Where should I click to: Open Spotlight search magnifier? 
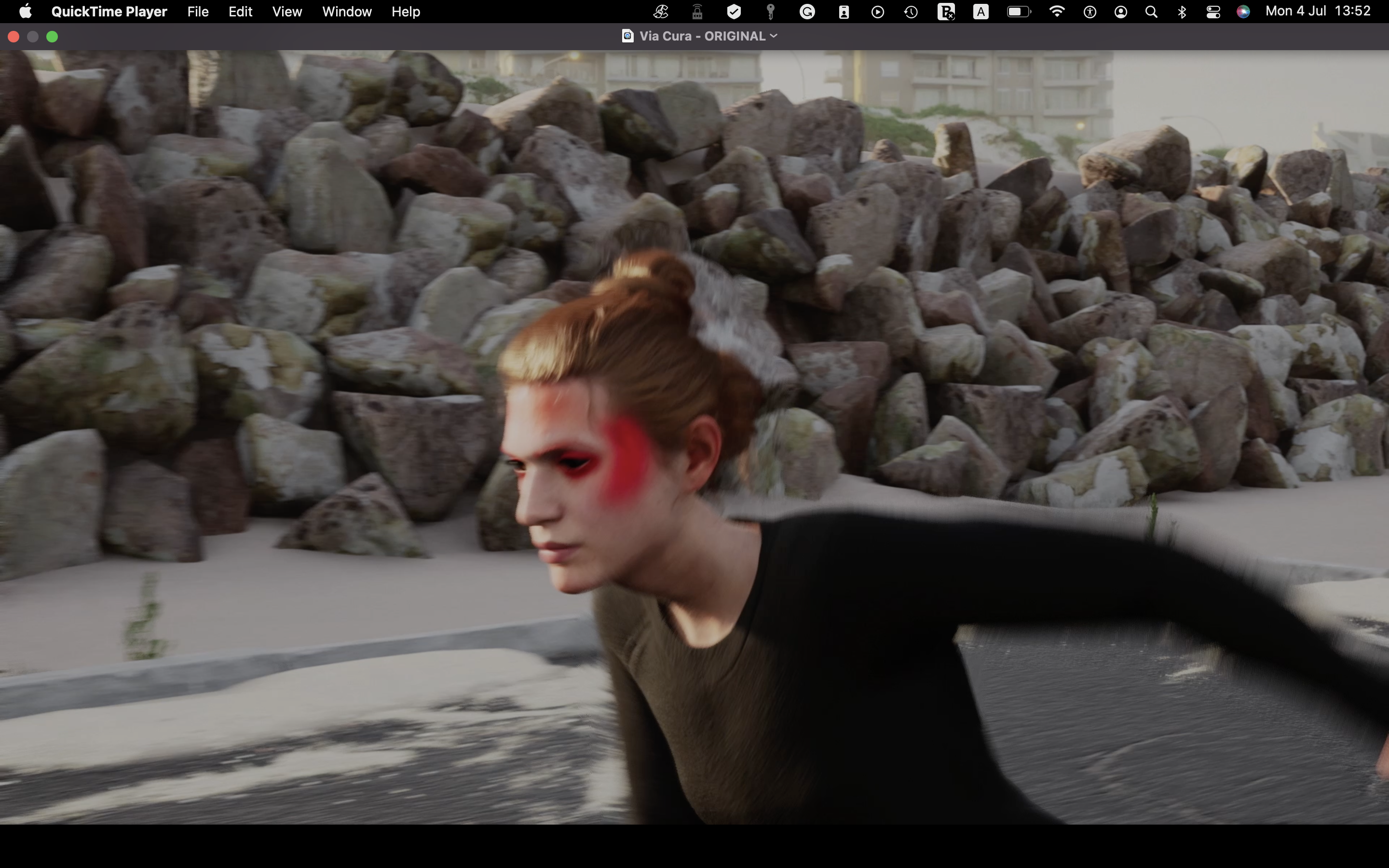point(1151,12)
